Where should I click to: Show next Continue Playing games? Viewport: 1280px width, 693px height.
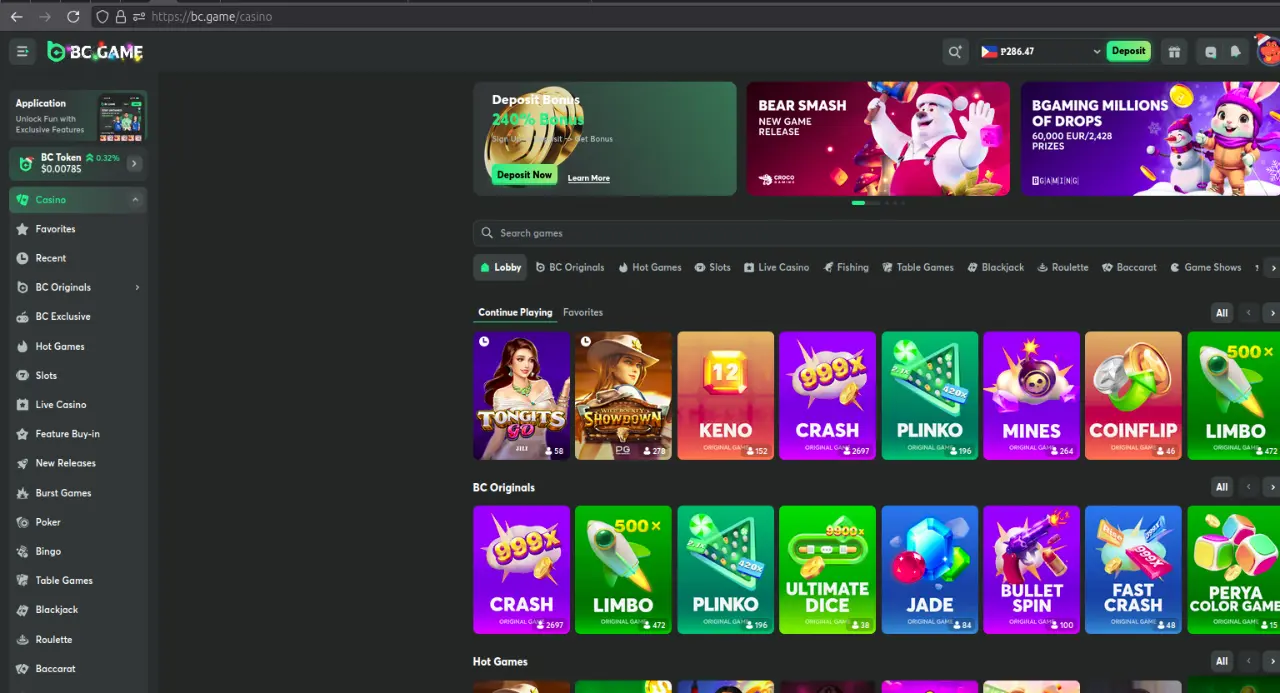[x=1272, y=313]
